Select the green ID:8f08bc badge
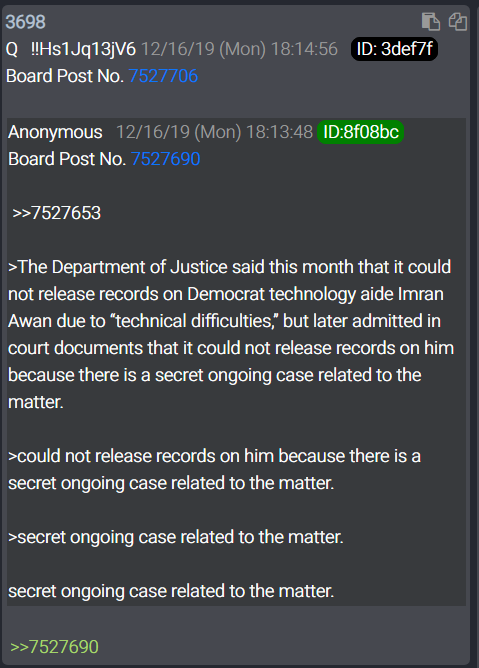479x668 pixels. click(x=361, y=132)
